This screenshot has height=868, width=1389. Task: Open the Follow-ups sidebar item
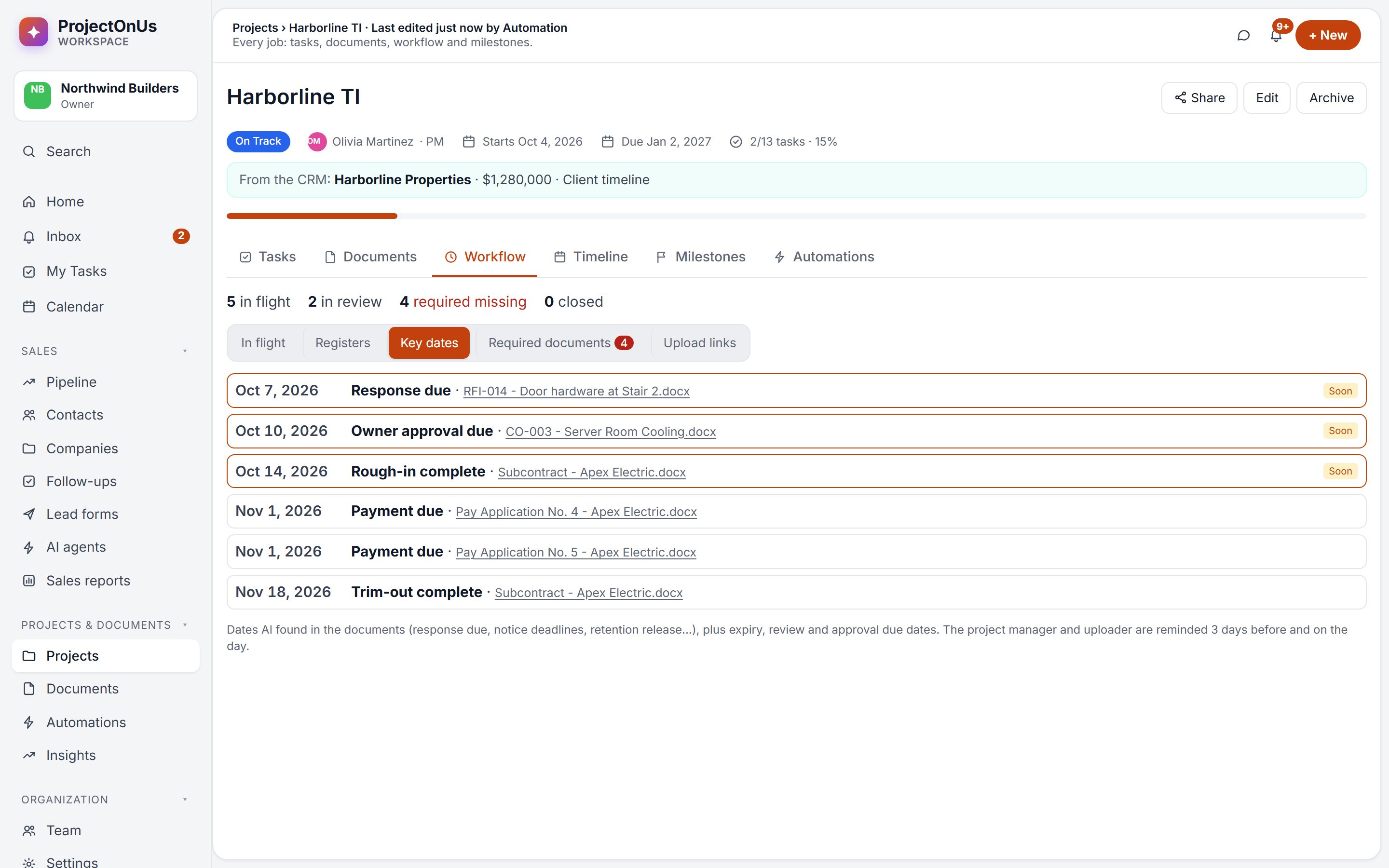106,482
